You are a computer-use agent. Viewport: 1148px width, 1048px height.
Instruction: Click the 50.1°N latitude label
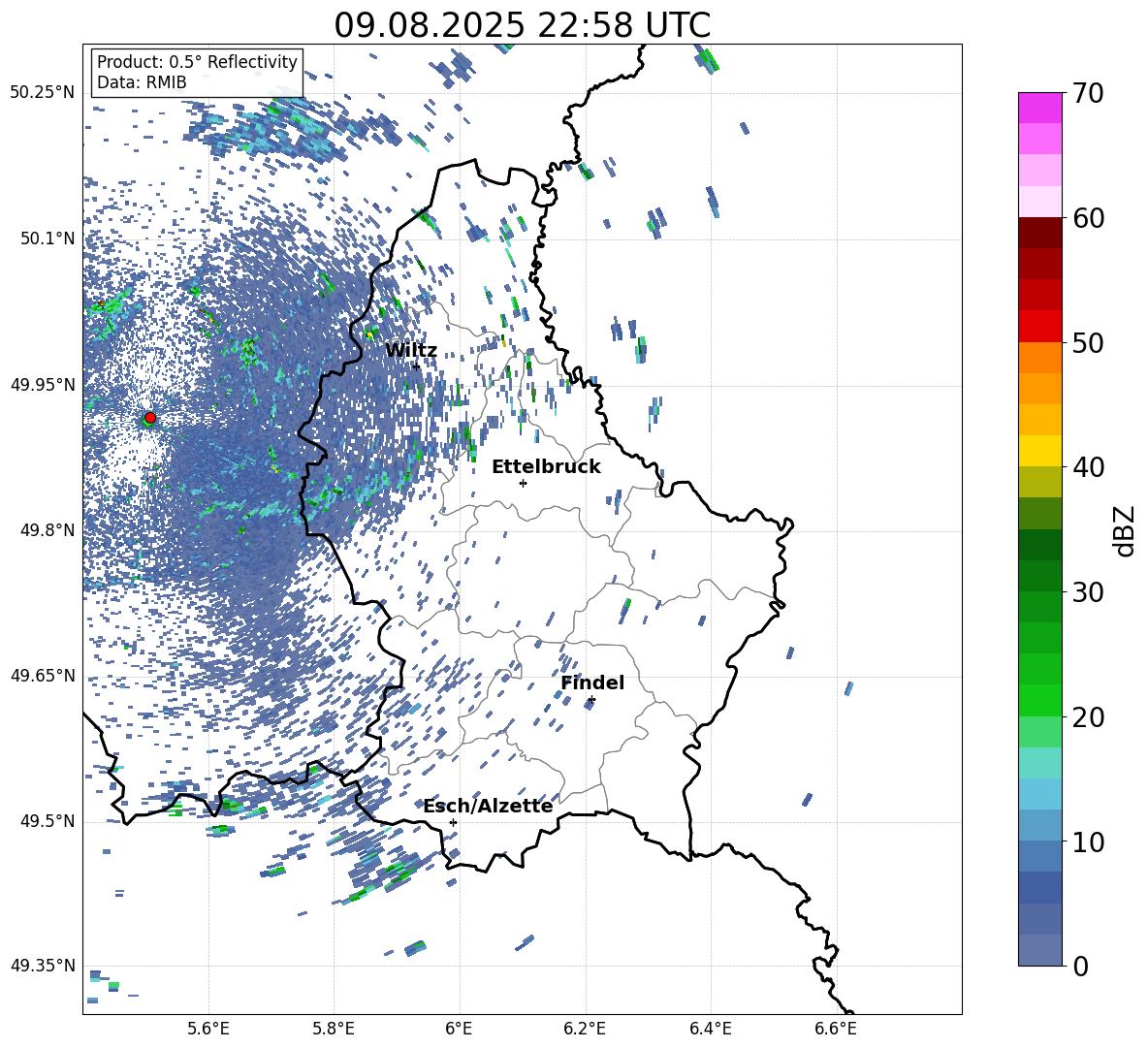(x=48, y=238)
